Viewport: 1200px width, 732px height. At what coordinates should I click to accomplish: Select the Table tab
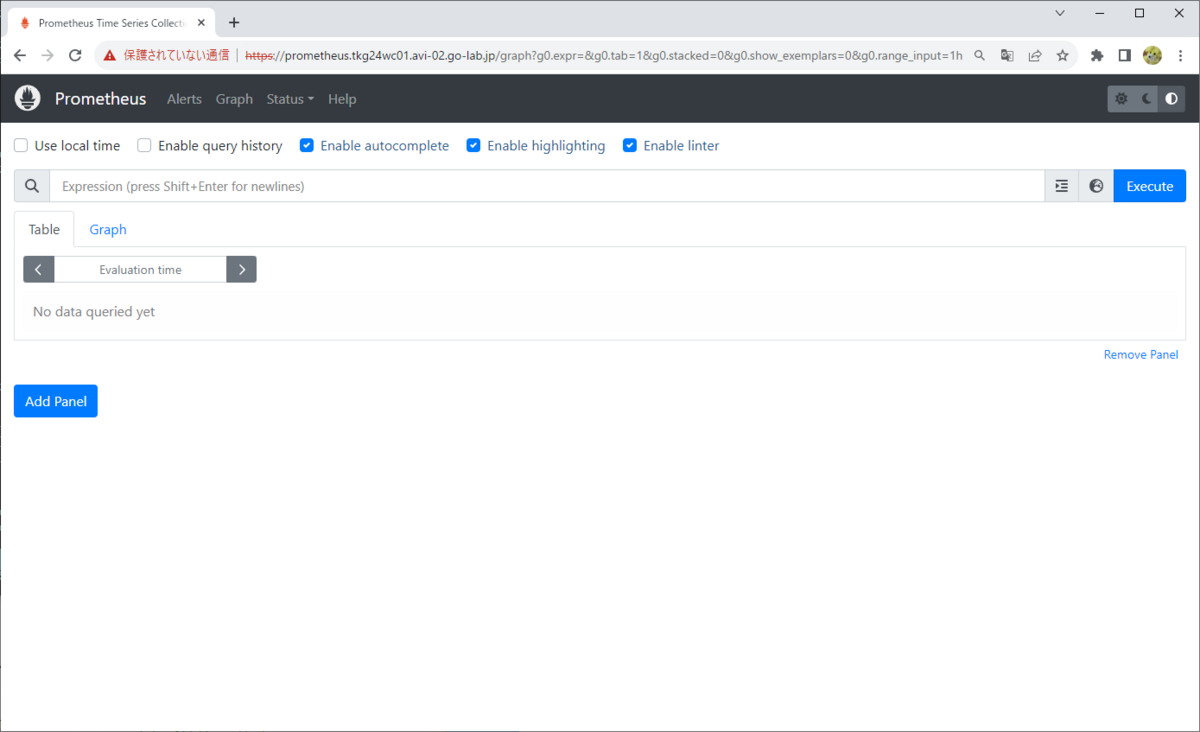pos(44,229)
